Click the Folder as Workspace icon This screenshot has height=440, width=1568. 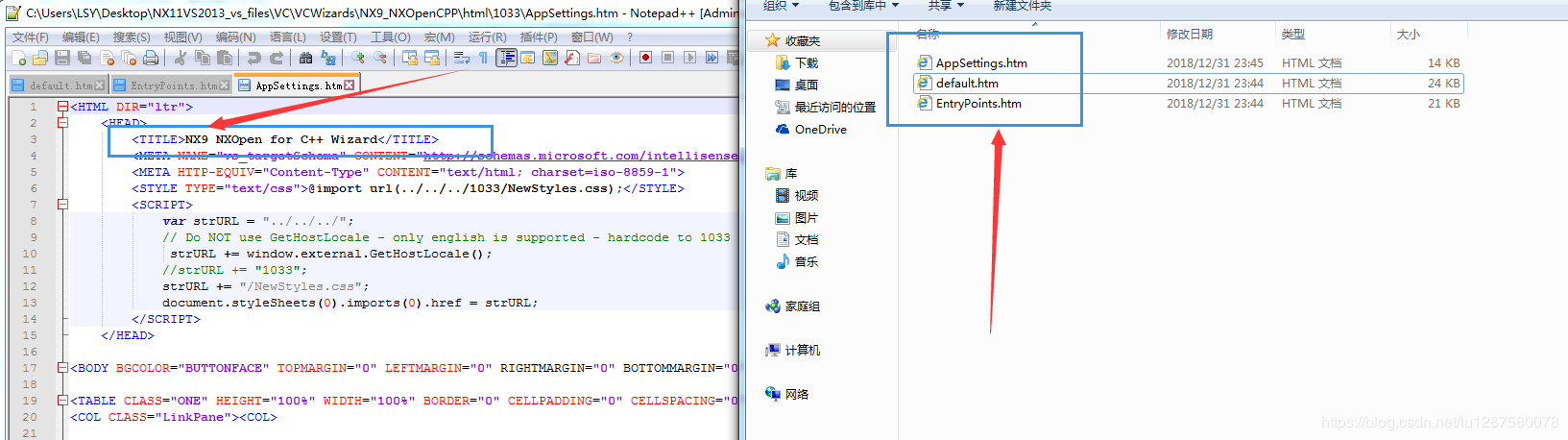[x=594, y=58]
